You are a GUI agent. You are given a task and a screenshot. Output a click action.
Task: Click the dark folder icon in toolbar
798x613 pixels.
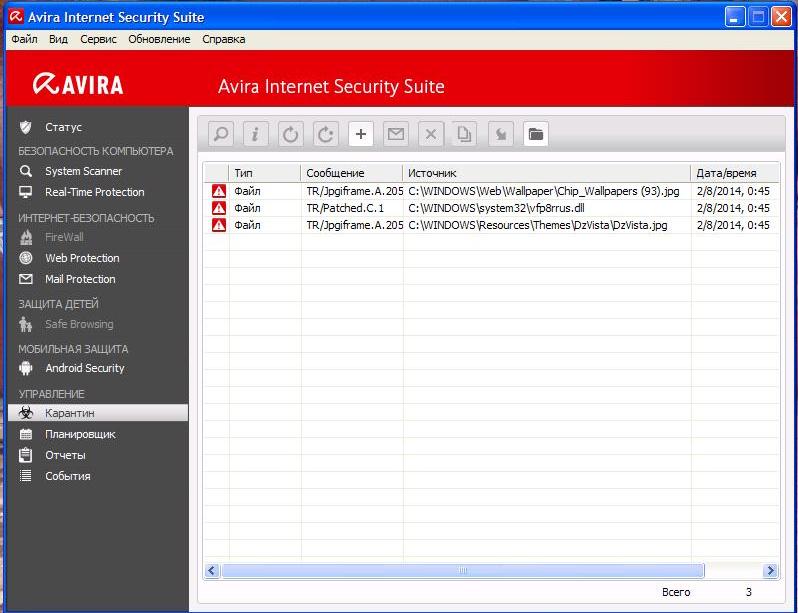(536, 134)
